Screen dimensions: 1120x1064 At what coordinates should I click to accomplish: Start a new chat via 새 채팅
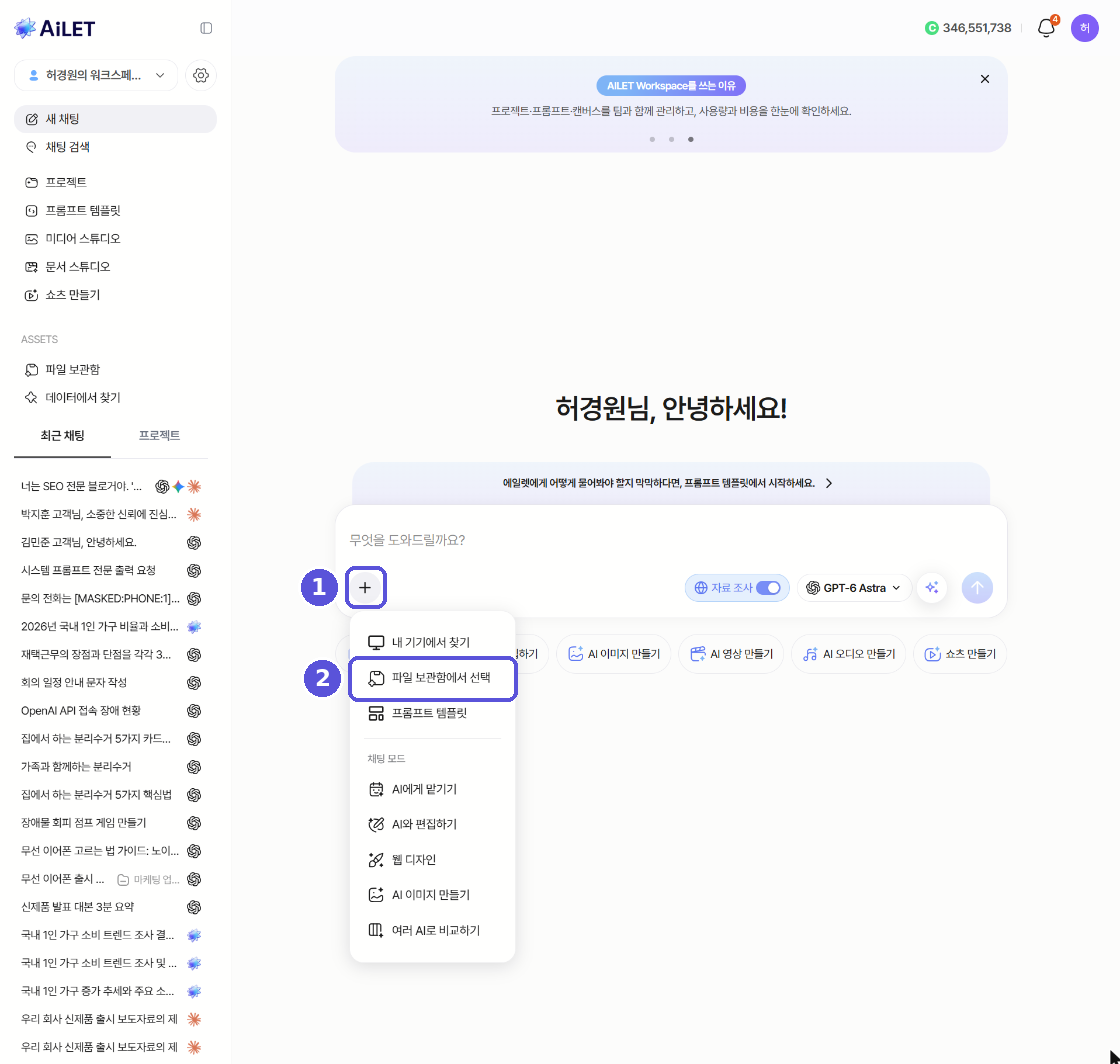115,119
